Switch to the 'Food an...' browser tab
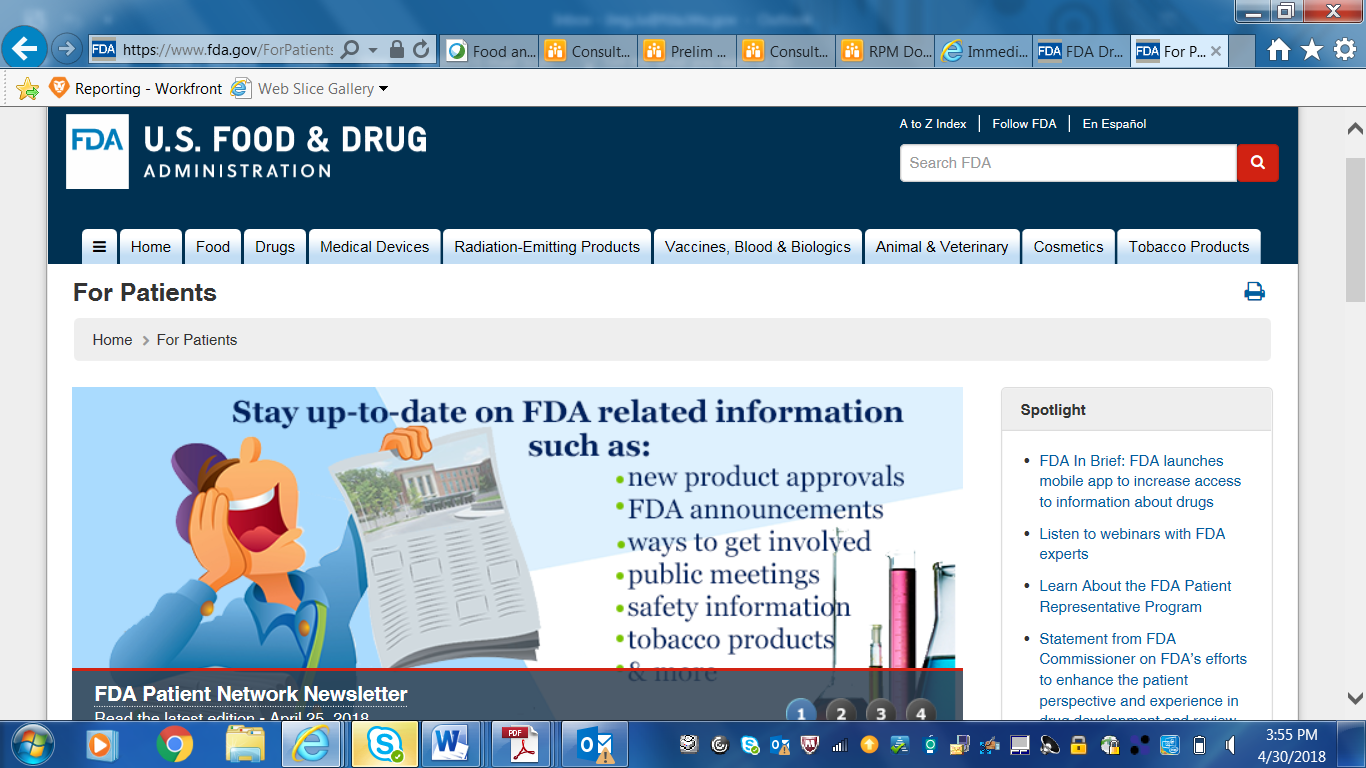 (491, 51)
